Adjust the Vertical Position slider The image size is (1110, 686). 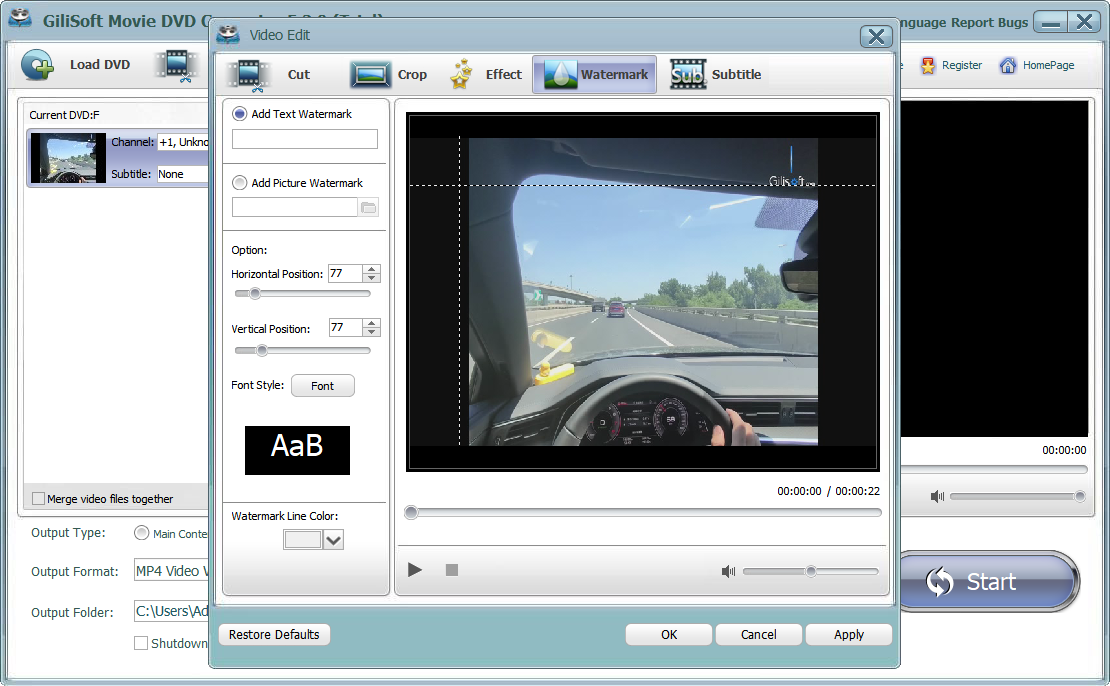point(302,350)
